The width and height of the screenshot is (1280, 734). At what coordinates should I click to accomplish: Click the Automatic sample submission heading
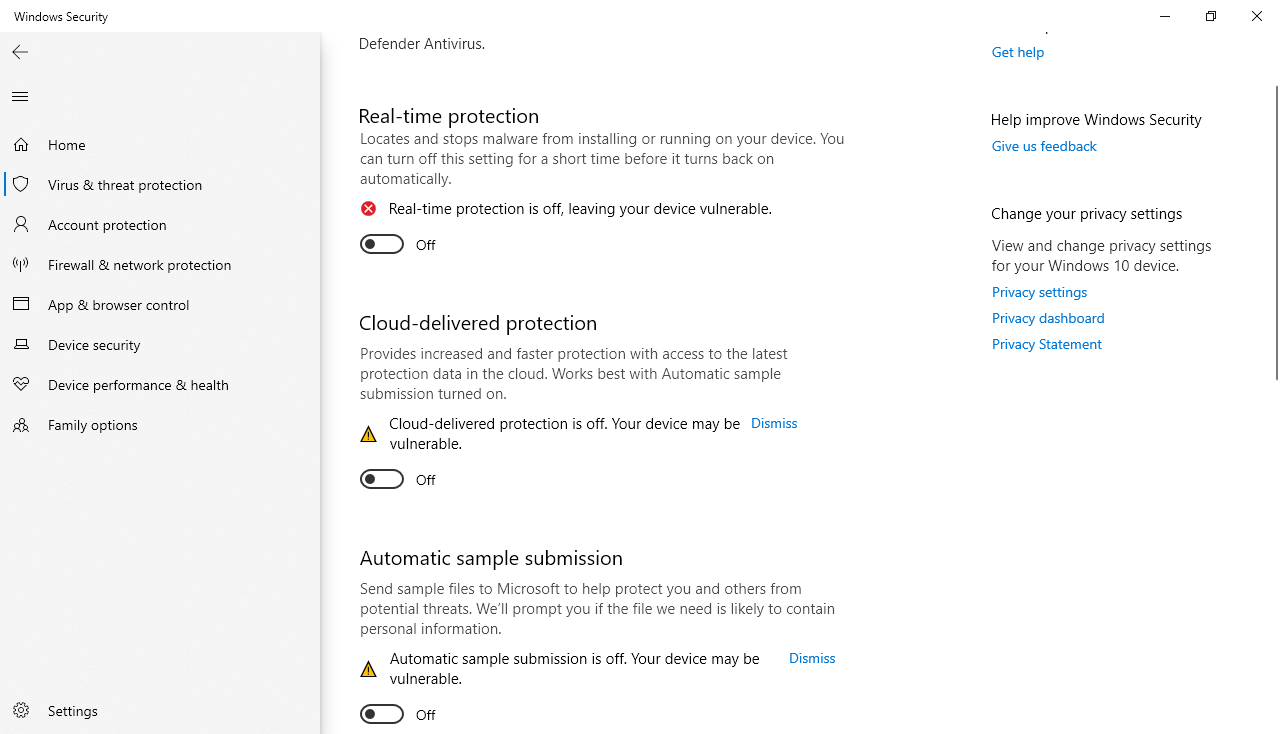pos(491,558)
